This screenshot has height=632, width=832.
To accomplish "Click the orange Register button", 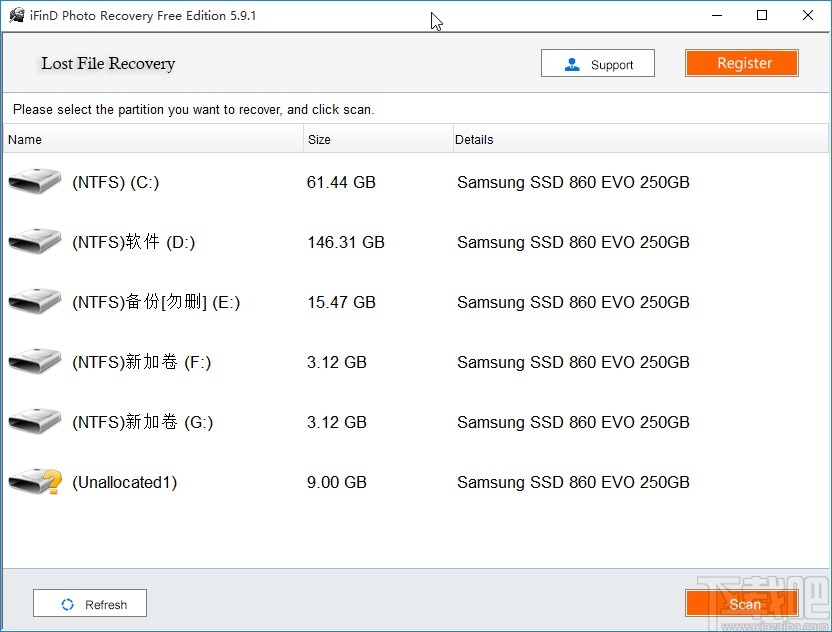I will point(741,63).
